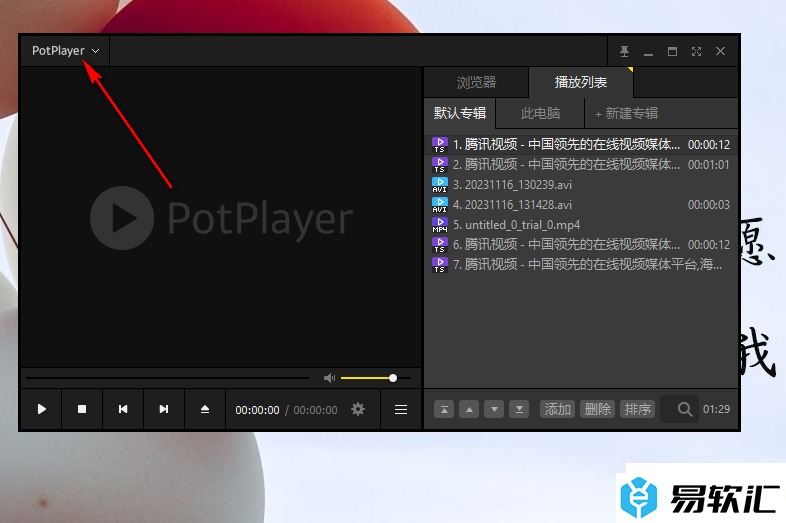
Task: Select playlist item 2 腾讯视频 00:01:01
Action: [x=581, y=165]
